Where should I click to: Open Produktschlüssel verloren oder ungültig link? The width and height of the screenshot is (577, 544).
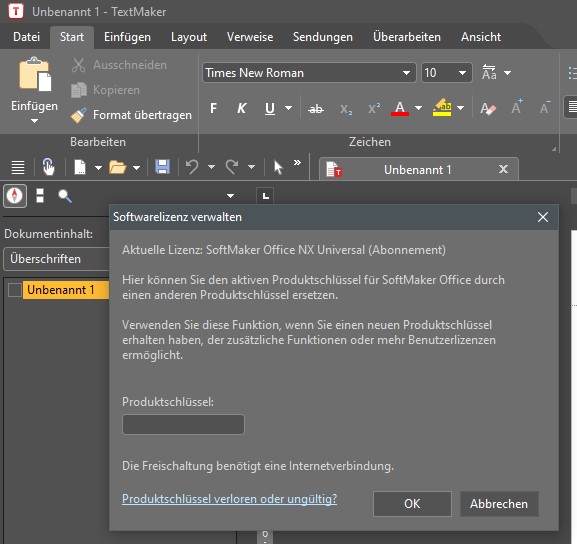point(230,499)
